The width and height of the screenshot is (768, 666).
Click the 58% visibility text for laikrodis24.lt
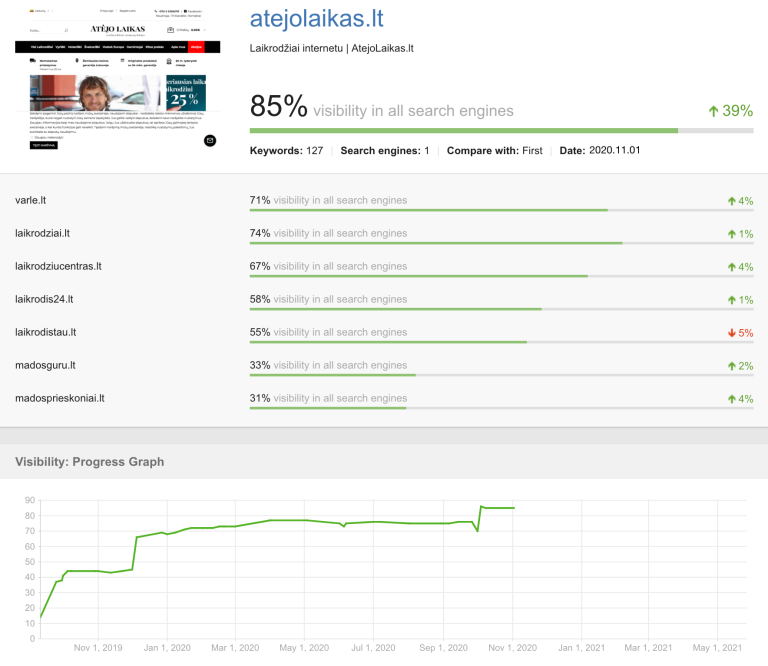pos(328,299)
